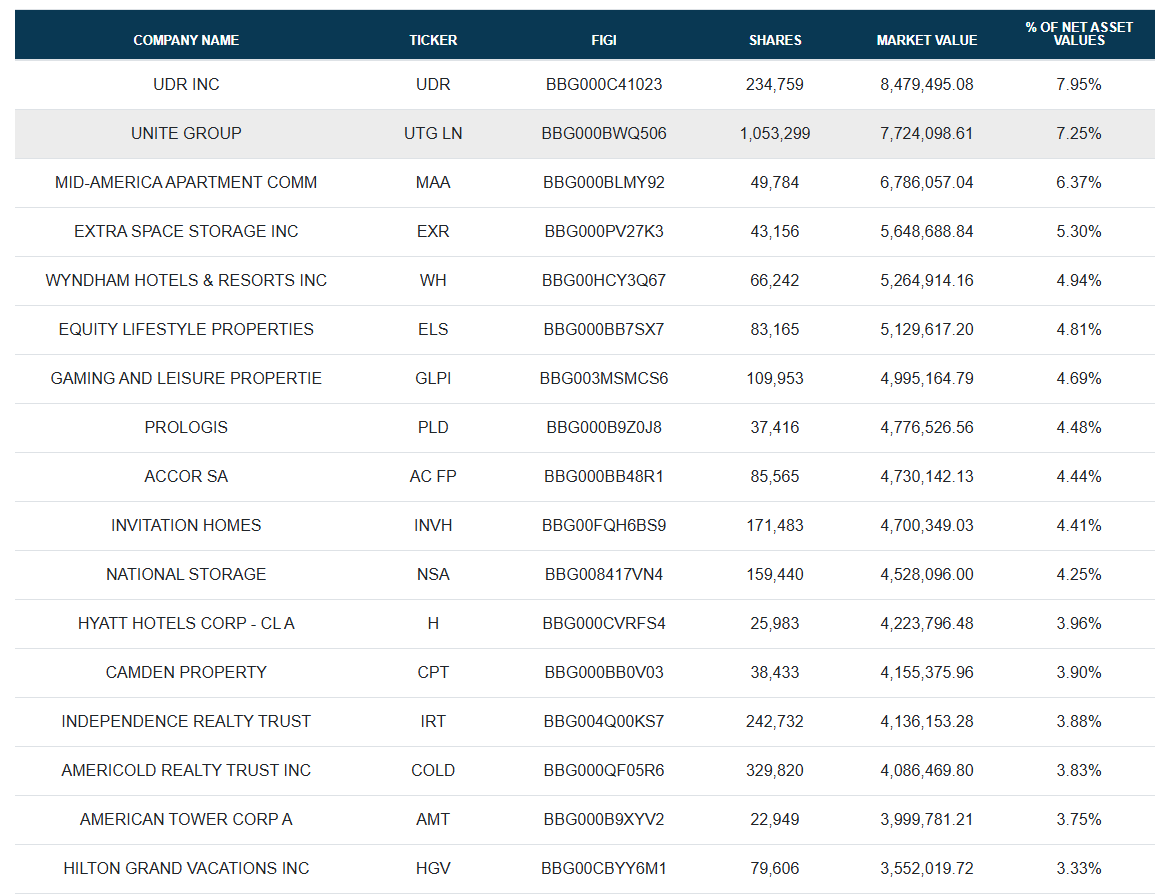Select WYNDHAM HOTELS & RESORTS INC cell
The image size is (1161, 895).
tap(186, 280)
